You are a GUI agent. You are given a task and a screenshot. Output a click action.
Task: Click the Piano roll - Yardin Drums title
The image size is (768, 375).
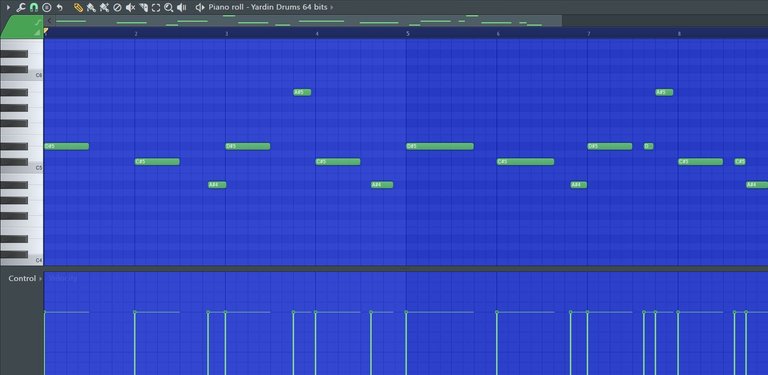[268, 7]
